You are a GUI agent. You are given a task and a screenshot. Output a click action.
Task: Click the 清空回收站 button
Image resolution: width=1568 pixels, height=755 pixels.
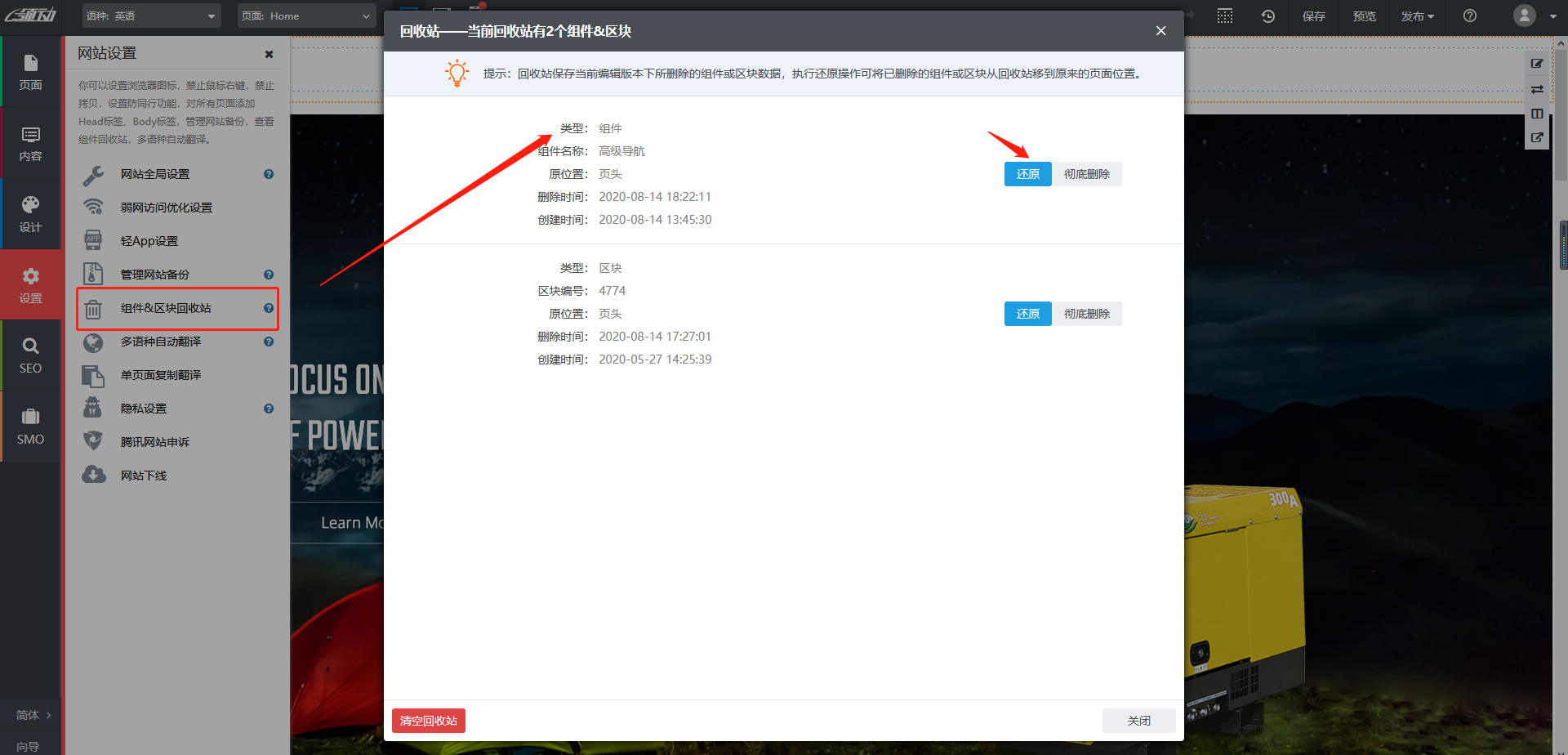(428, 720)
